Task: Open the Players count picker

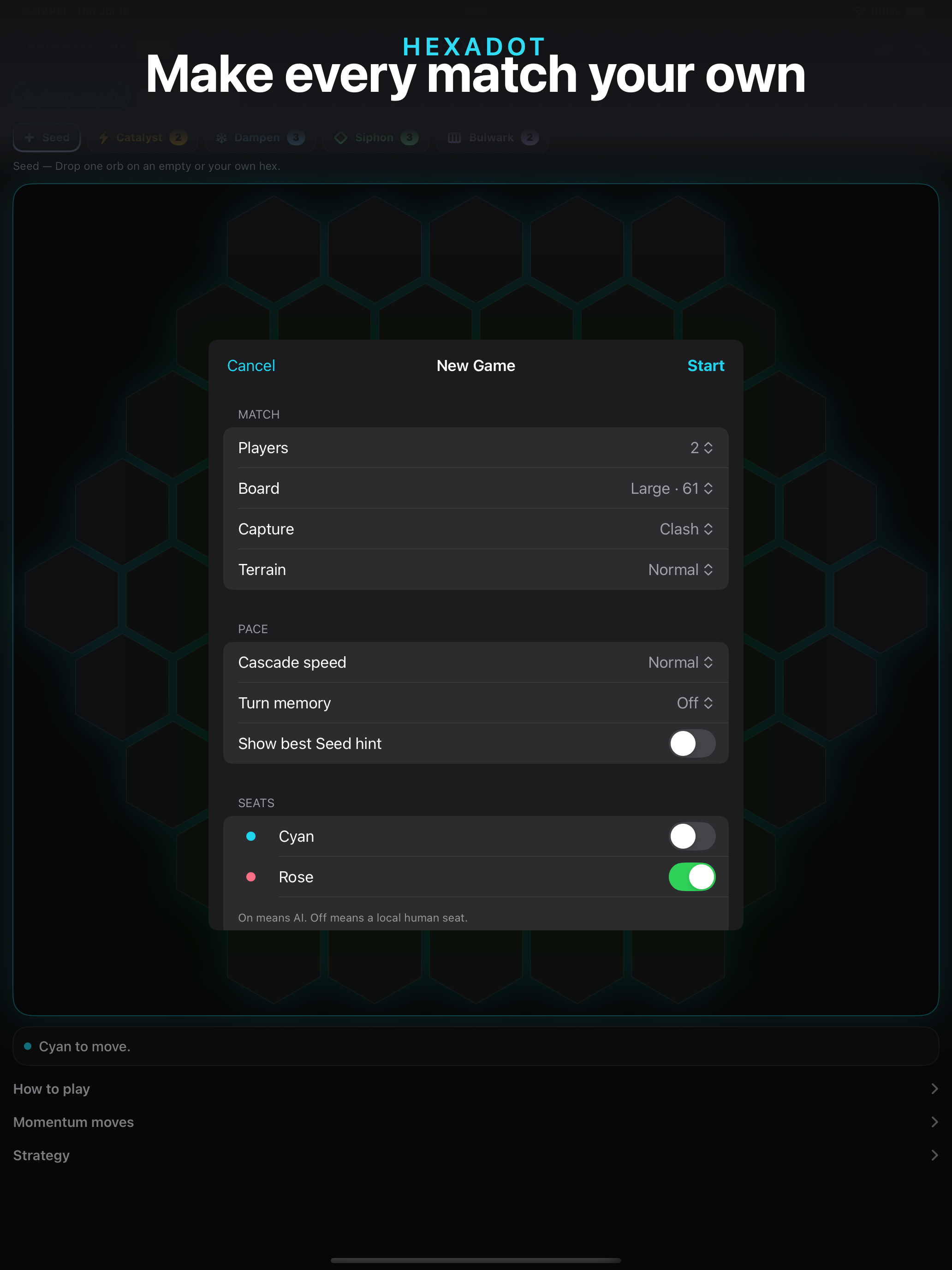Action: click(x=701, y=448)
